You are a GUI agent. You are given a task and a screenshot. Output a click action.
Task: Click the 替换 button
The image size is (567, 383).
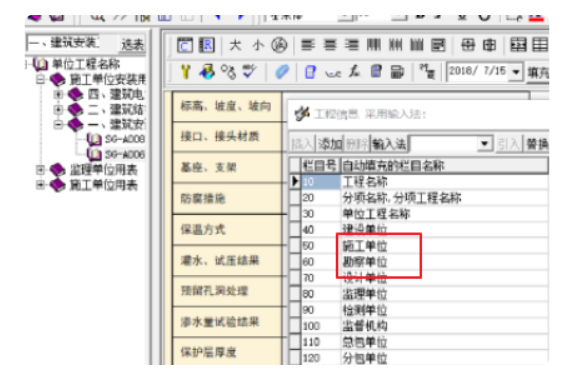(537, 144)
